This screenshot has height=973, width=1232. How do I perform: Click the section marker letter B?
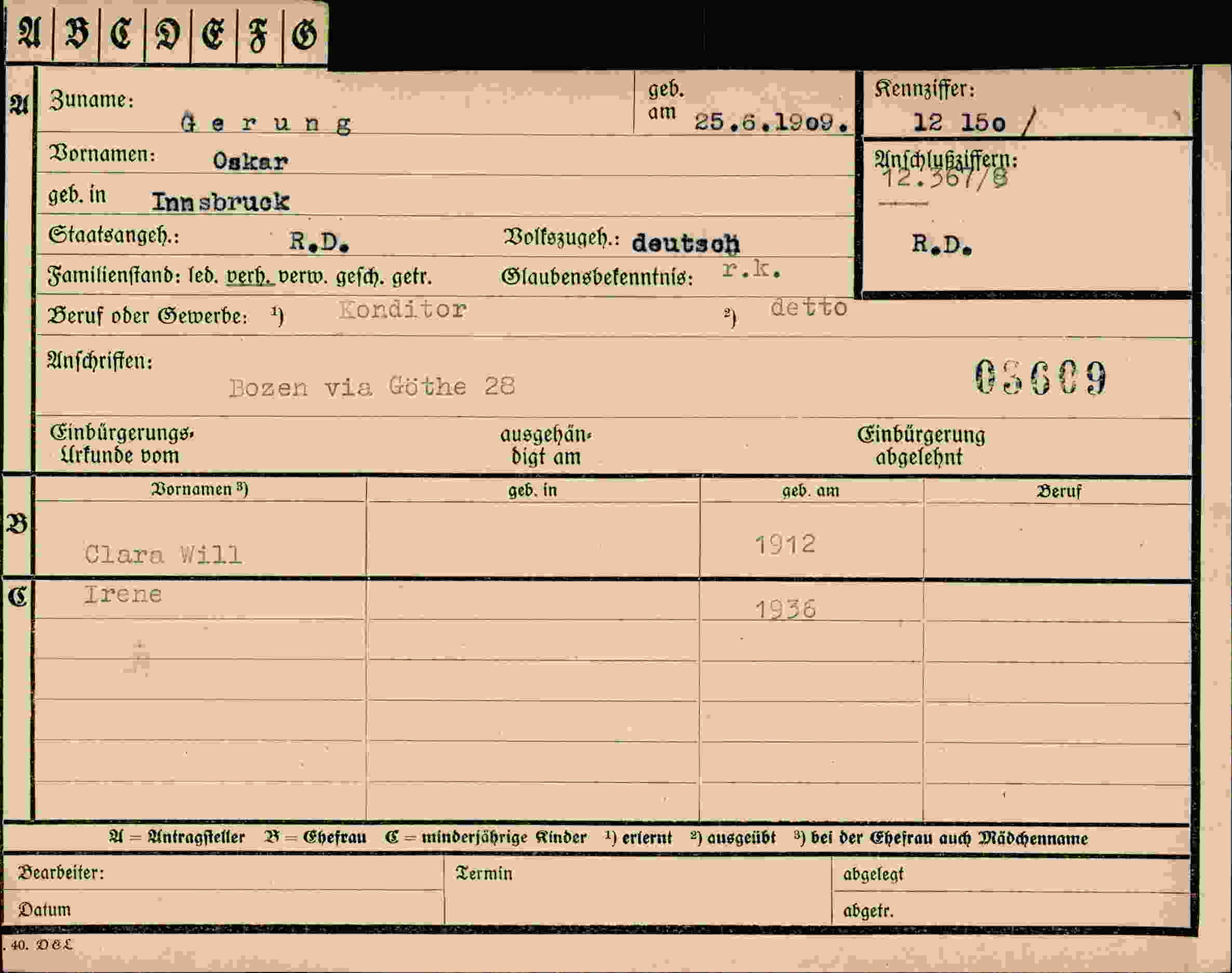[x=17, y=523]
